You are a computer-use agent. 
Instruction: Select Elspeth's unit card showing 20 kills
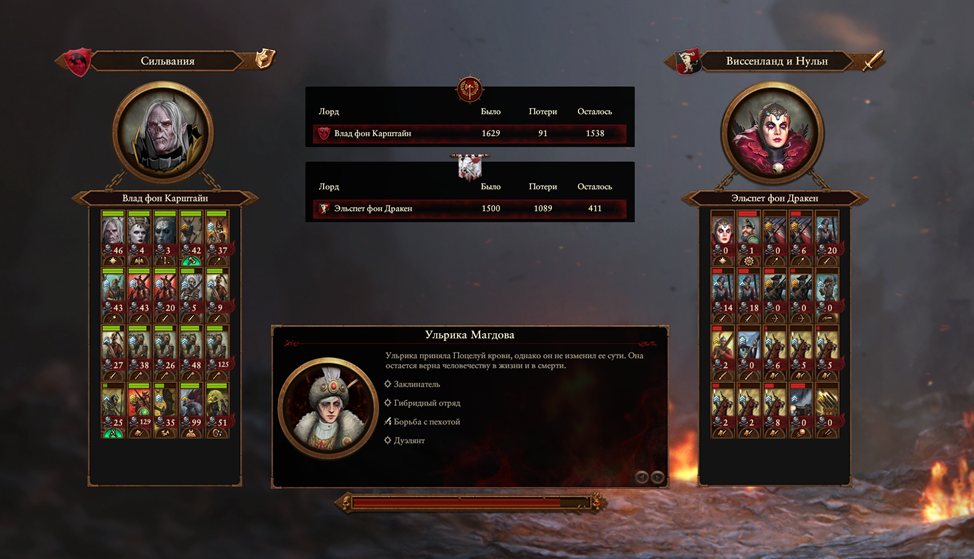pyautogui.click(x=827, y=238)
